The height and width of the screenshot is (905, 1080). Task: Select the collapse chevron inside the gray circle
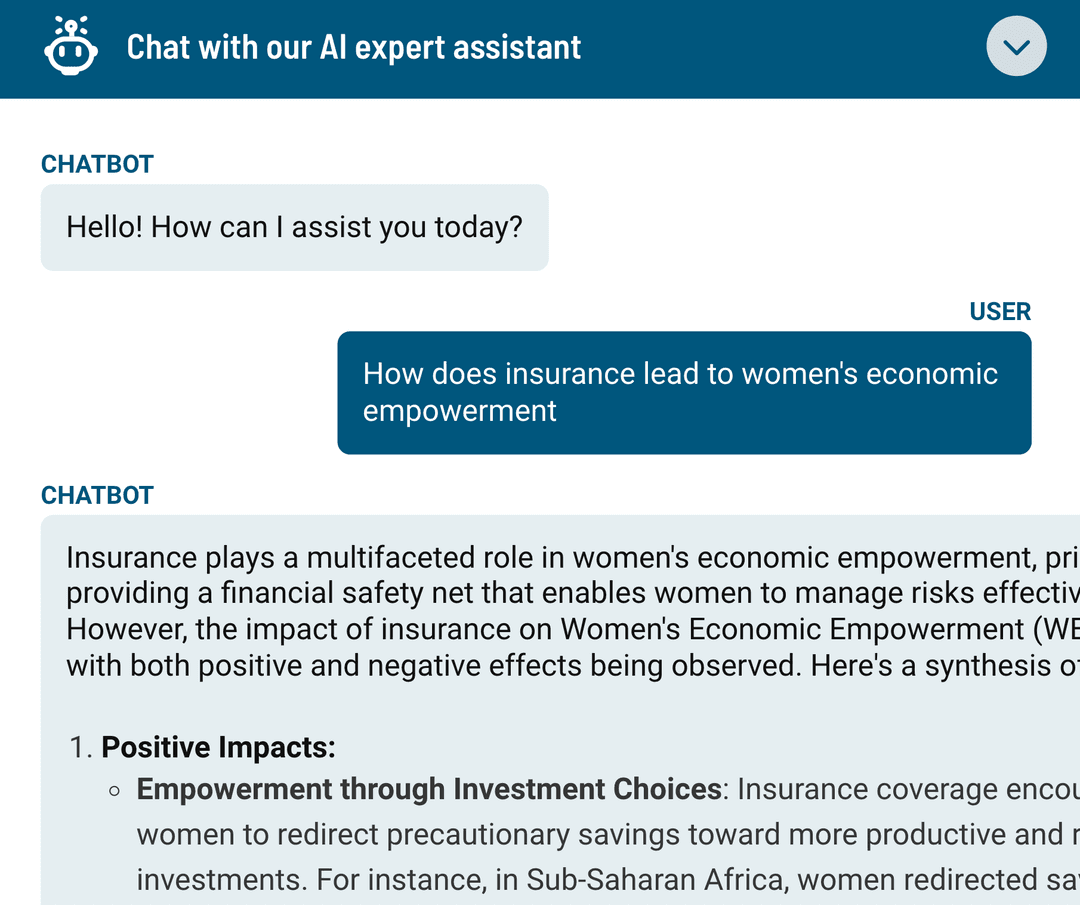1015,46
